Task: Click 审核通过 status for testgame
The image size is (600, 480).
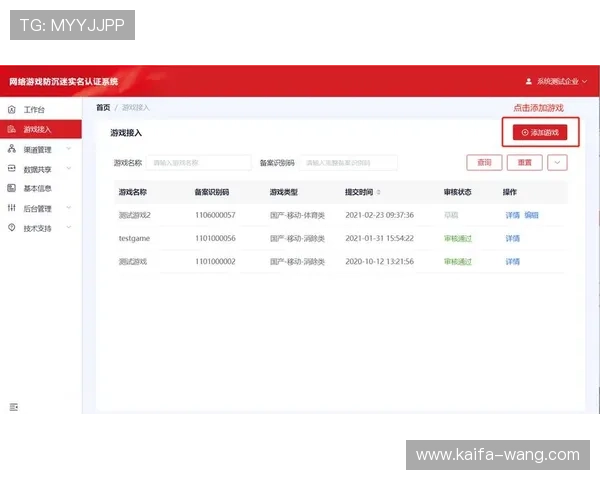Action: [458, 239]
